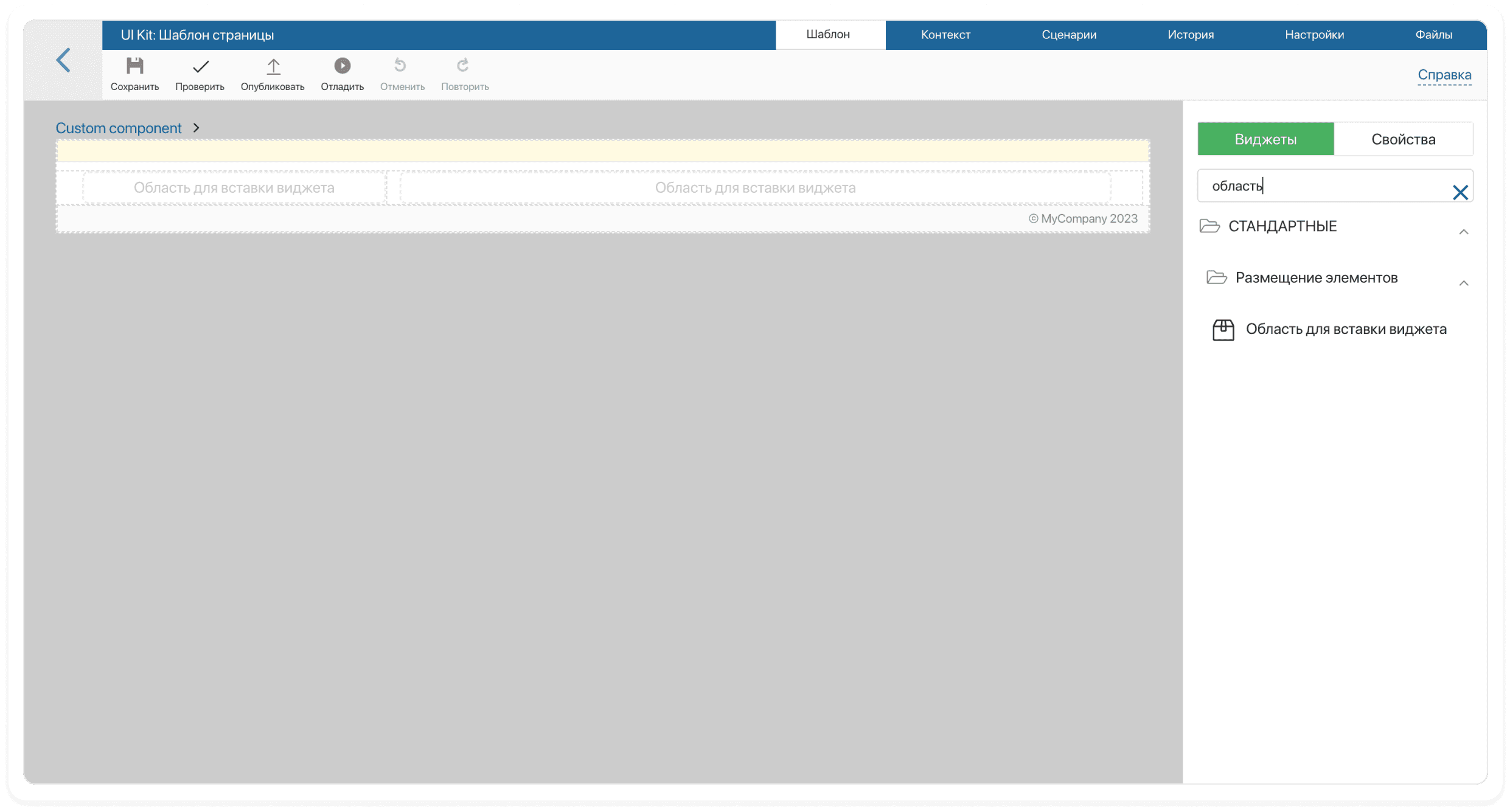The image size is (1510, 812).
Task: Select the left Область для вставки виджета placeholder
Action: (234, 188)
